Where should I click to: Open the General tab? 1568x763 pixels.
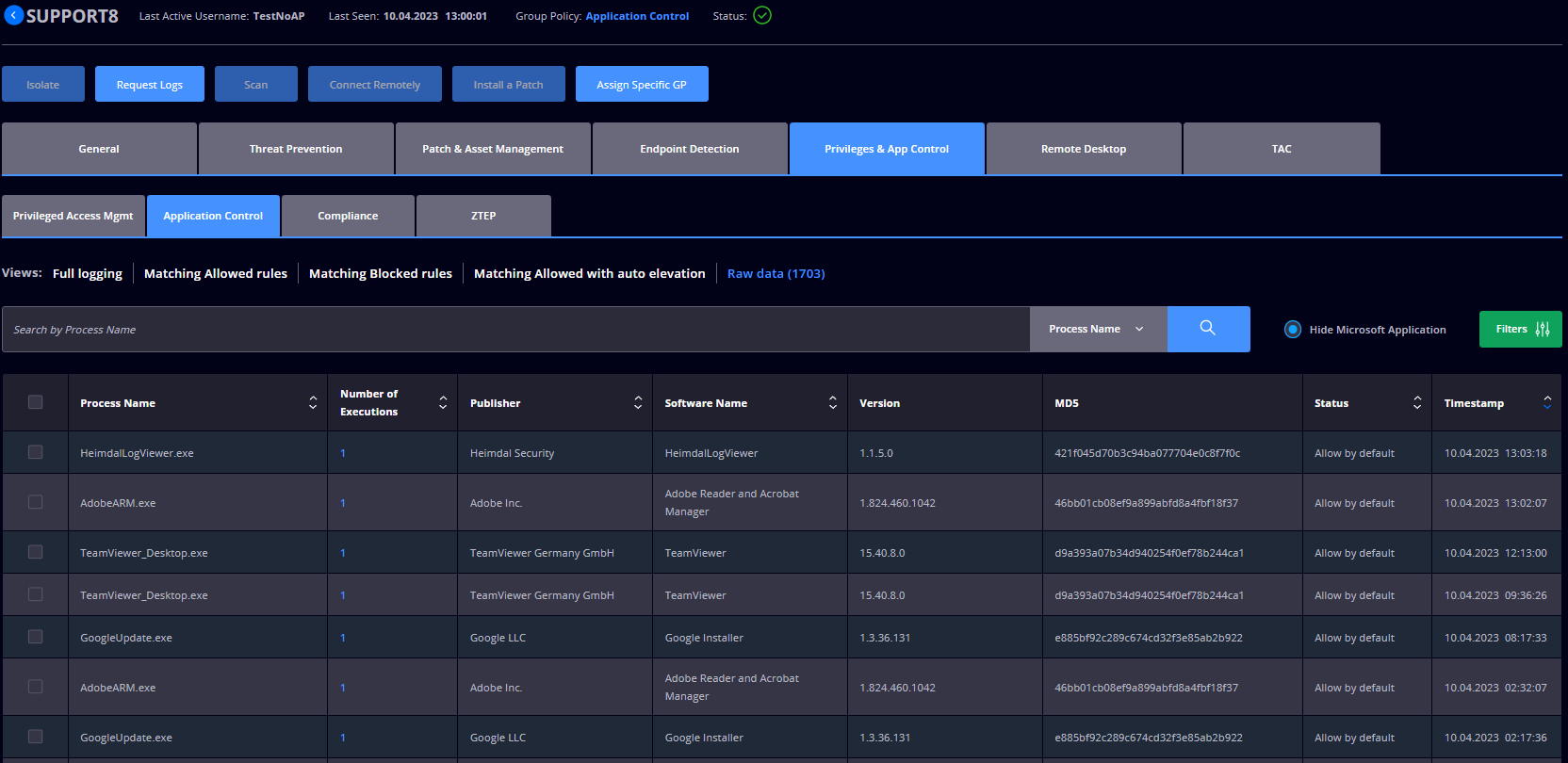(x=99, y=149)
